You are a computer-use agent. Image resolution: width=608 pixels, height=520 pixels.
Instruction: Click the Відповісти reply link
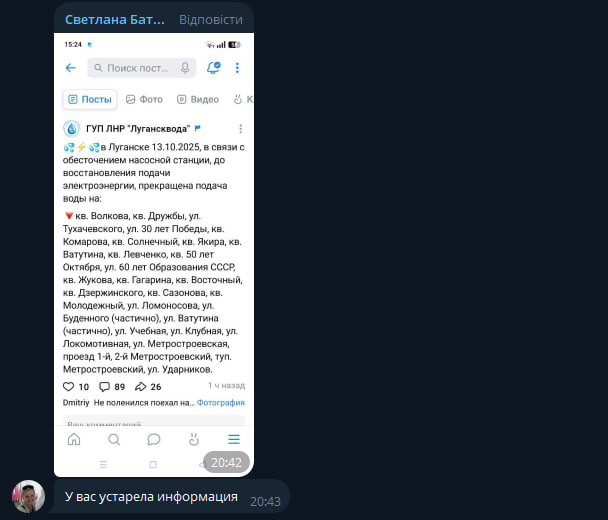211,20
